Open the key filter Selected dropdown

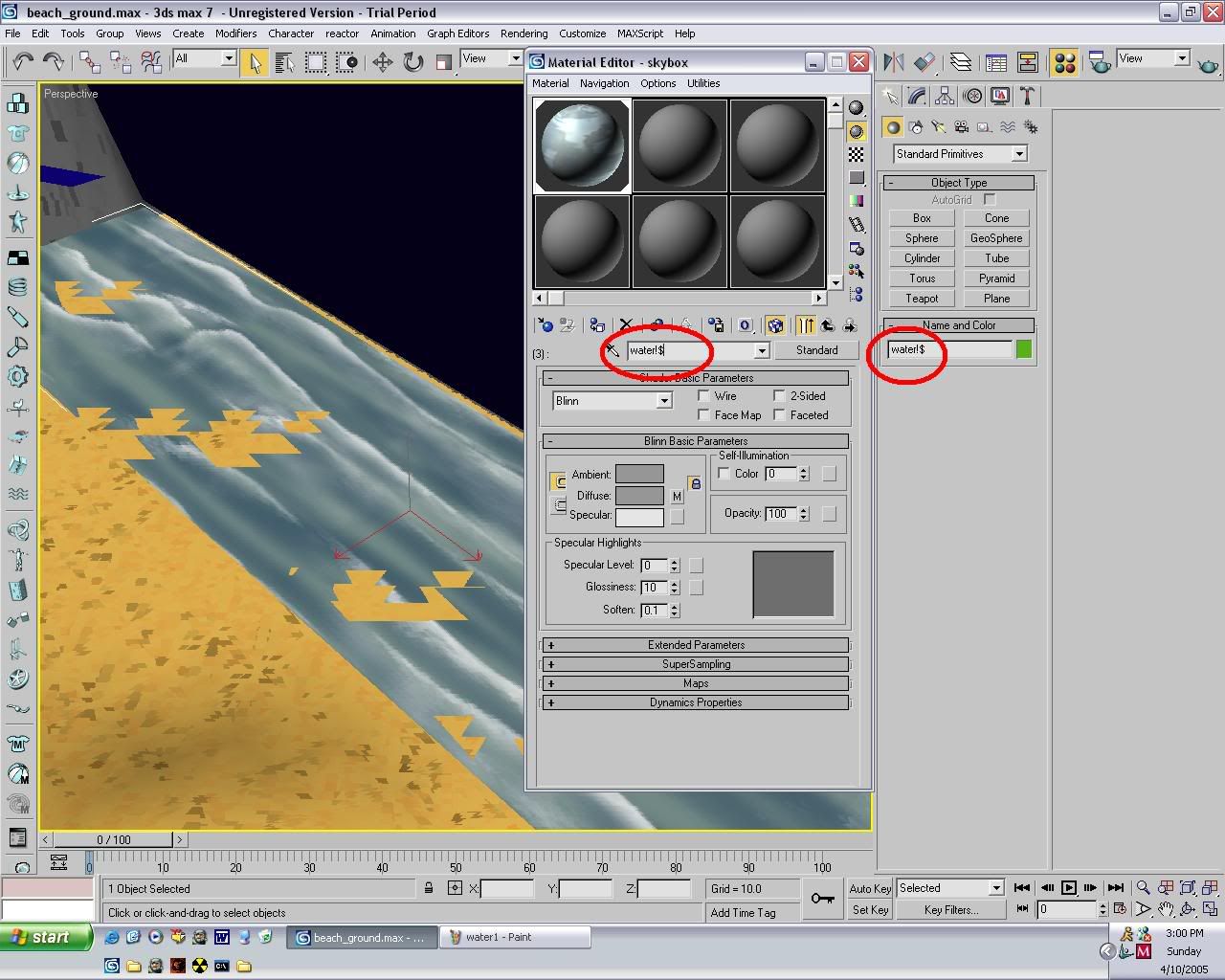point(949,888)
